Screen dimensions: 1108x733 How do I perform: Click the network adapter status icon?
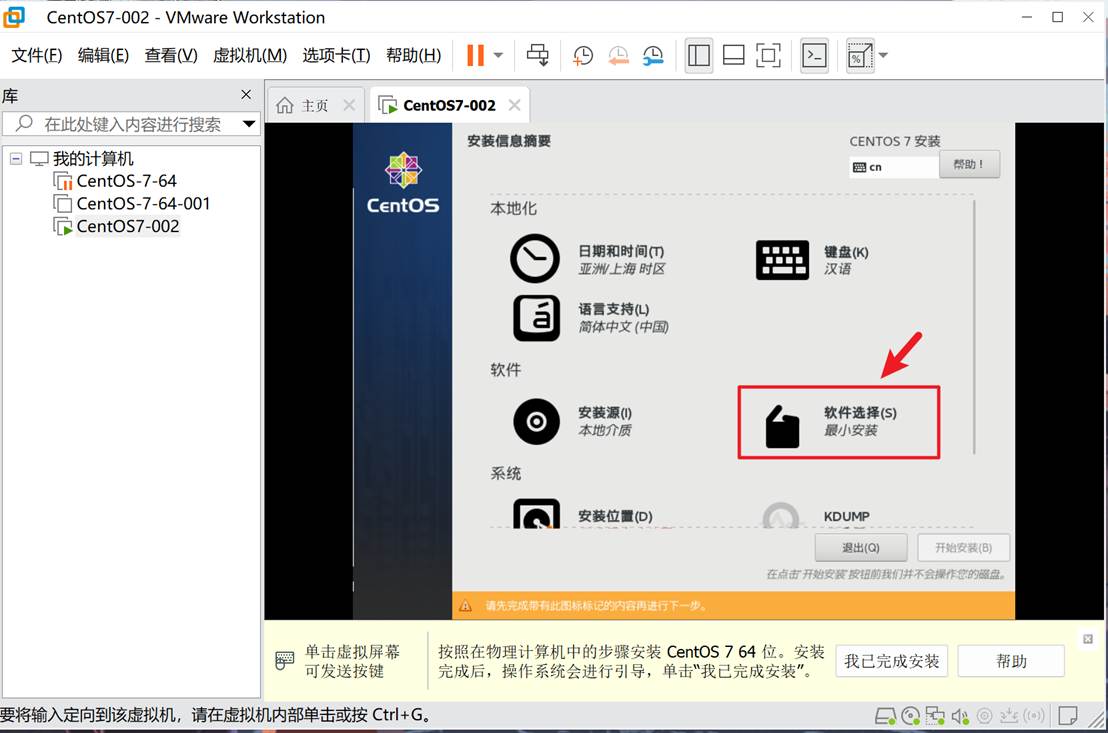coord(935,716)
